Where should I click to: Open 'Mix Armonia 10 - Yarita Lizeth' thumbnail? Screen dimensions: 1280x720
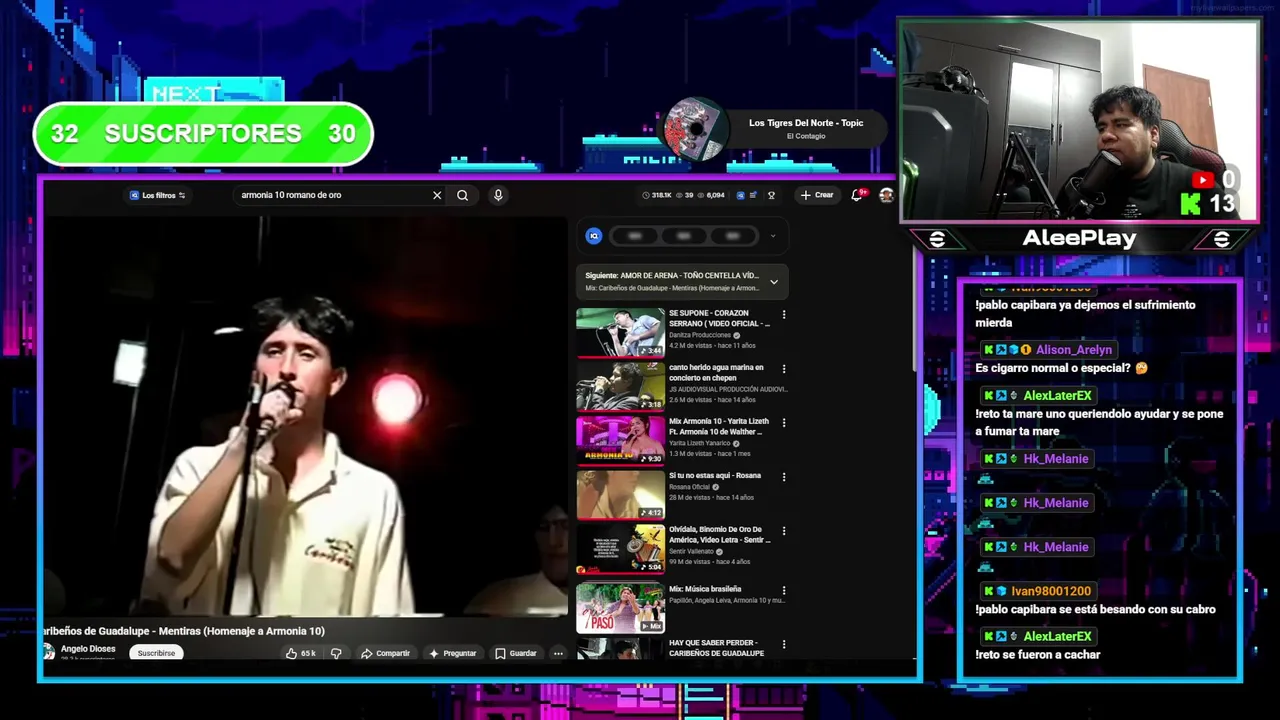(x=620, y=441)
